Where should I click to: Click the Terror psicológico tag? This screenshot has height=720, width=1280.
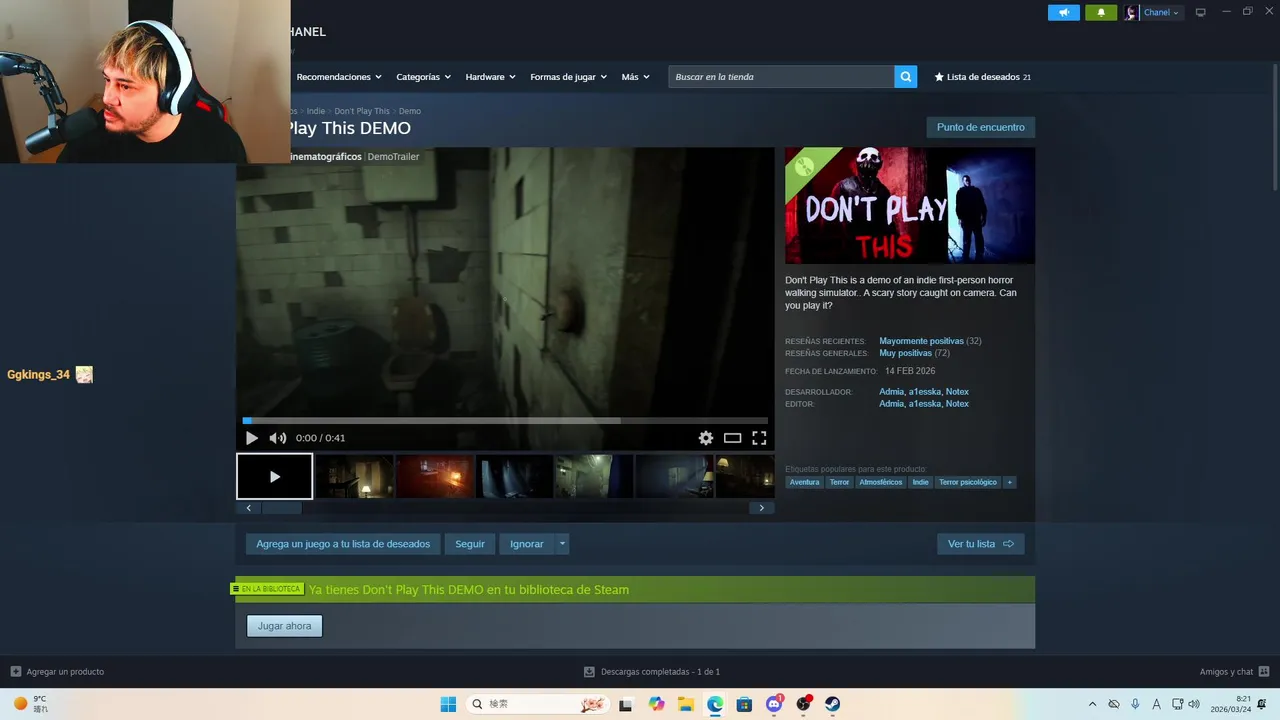pos(968,482)
